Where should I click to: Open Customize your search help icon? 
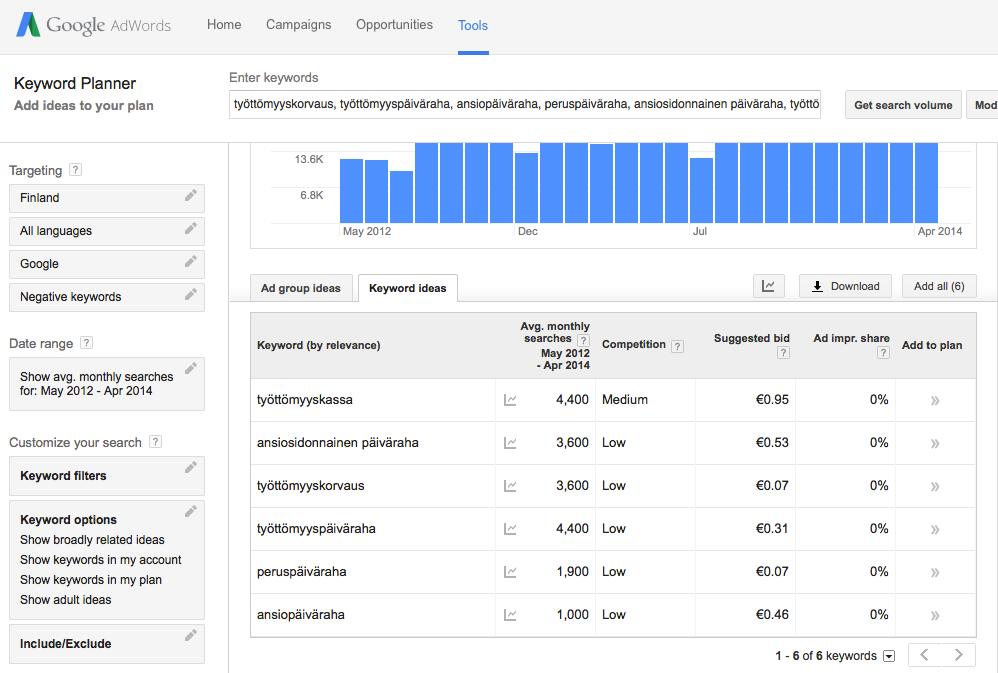coord(155,441)
